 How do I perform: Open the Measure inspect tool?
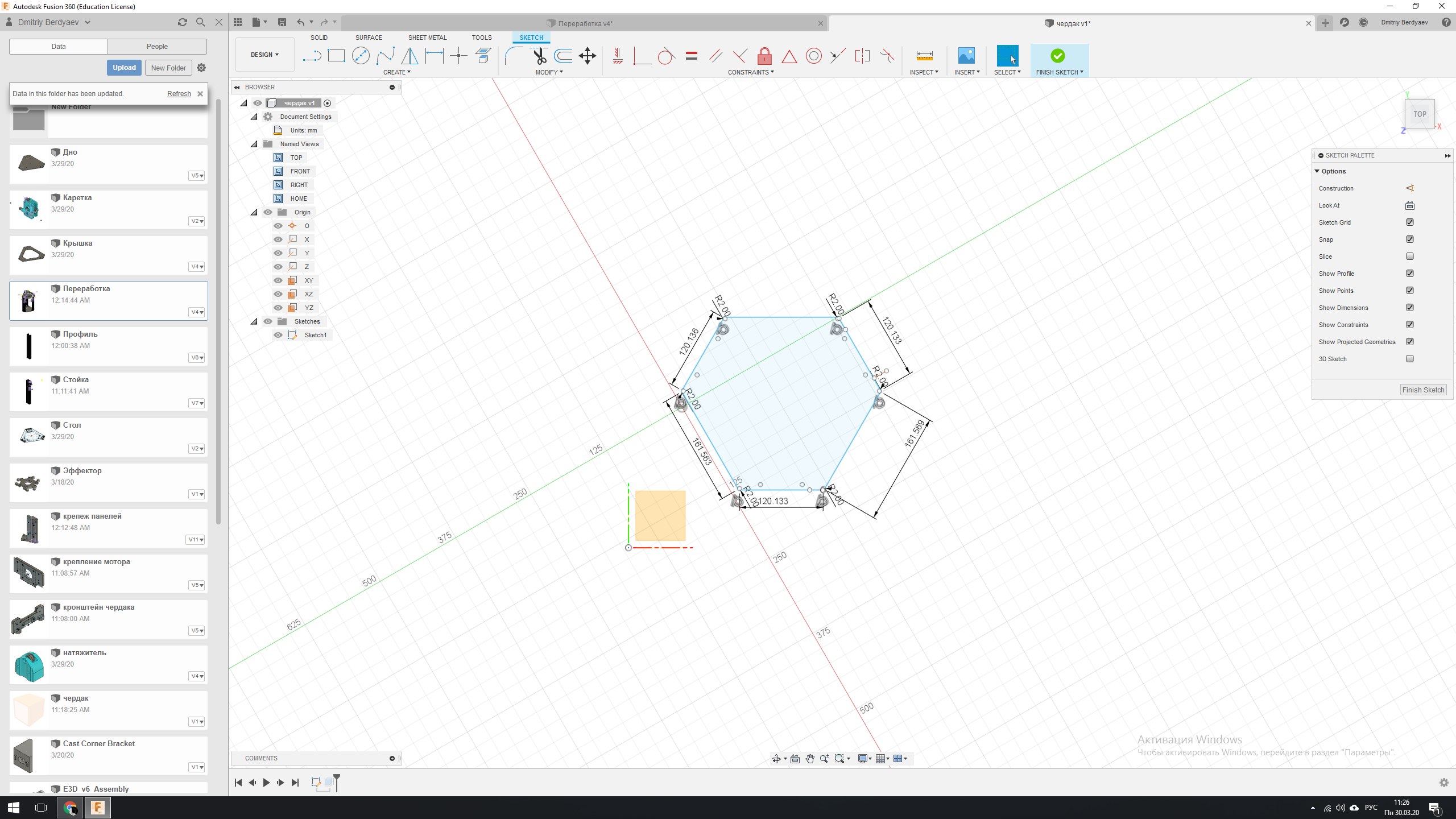tap(924, 56)
